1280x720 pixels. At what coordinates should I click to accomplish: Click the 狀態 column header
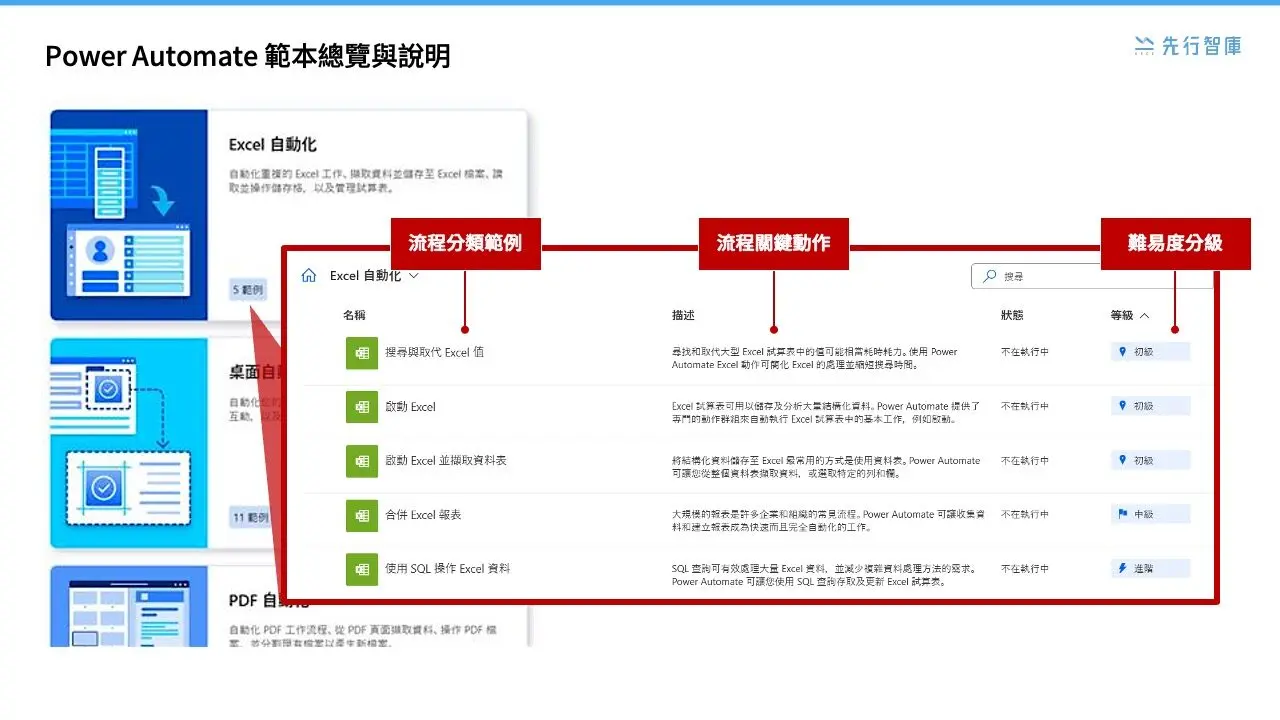[x=1012, y=315]
